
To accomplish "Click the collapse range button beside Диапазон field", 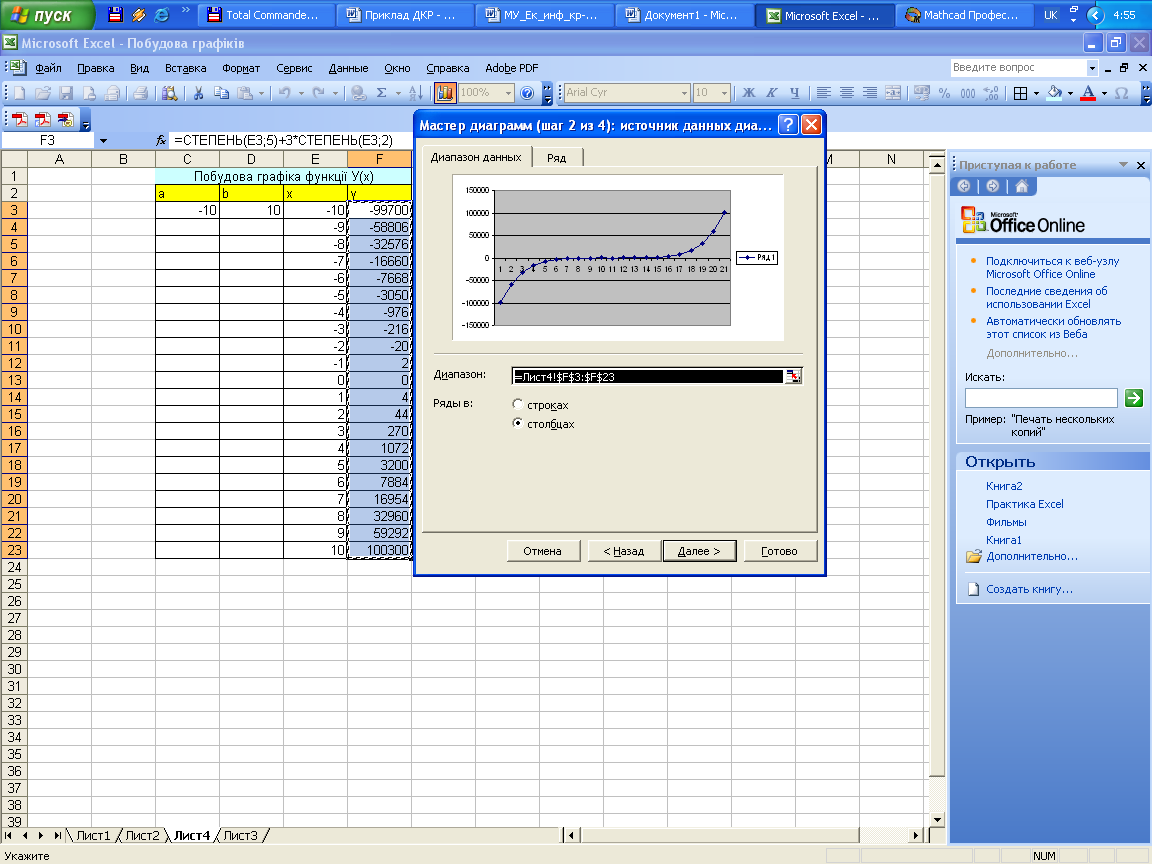I will point(793,376).
